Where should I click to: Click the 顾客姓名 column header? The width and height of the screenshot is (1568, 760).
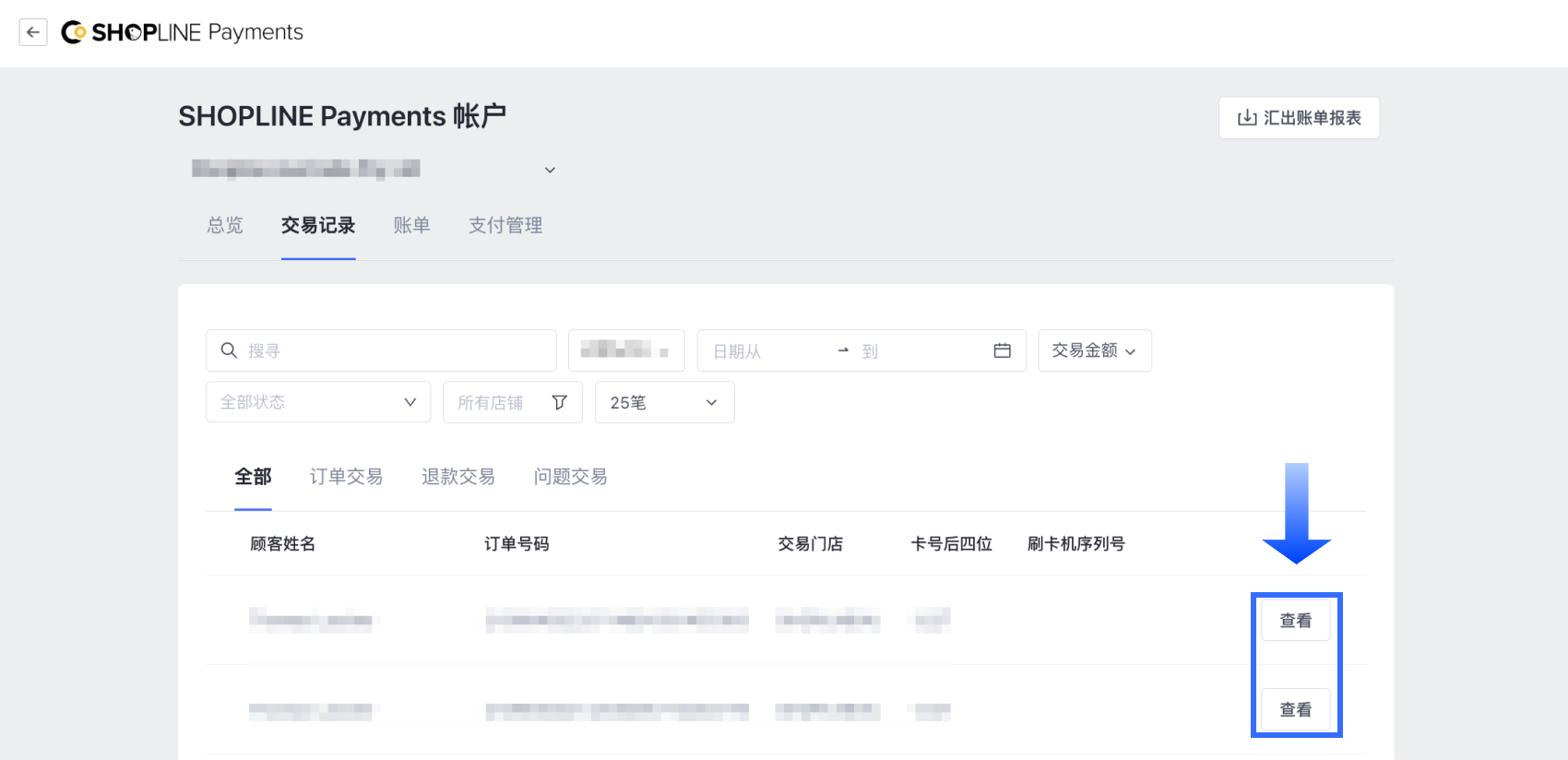click(x=282, y=544)
